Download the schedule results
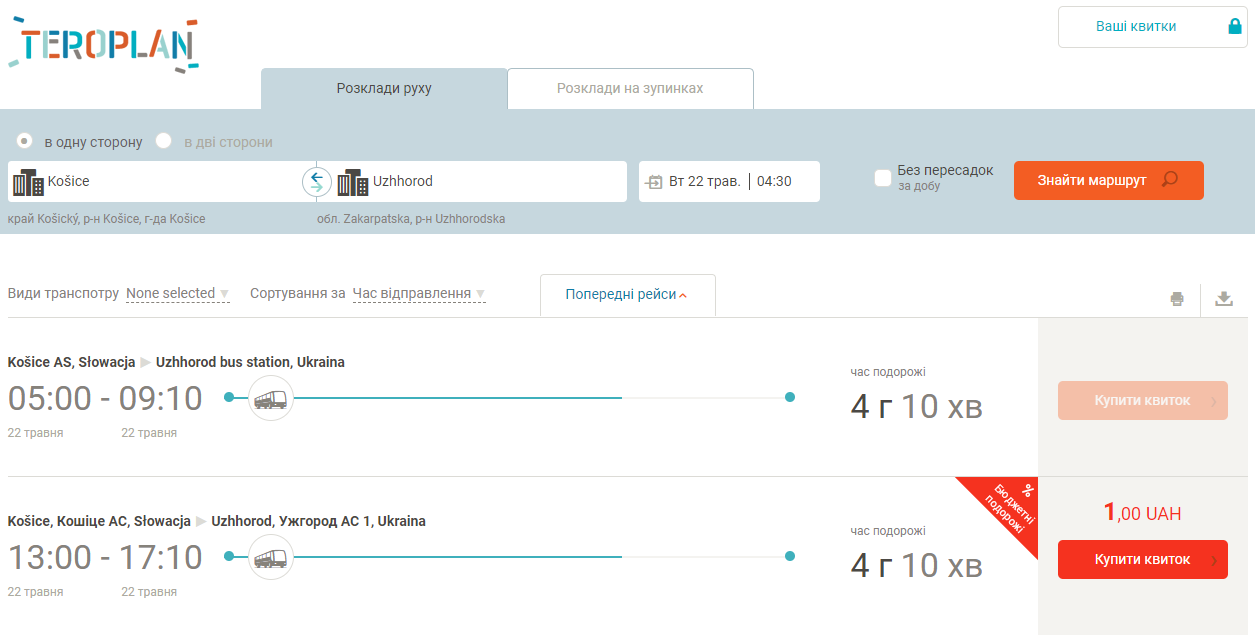The image size is (1255, 635). (x=1224, y=298)
